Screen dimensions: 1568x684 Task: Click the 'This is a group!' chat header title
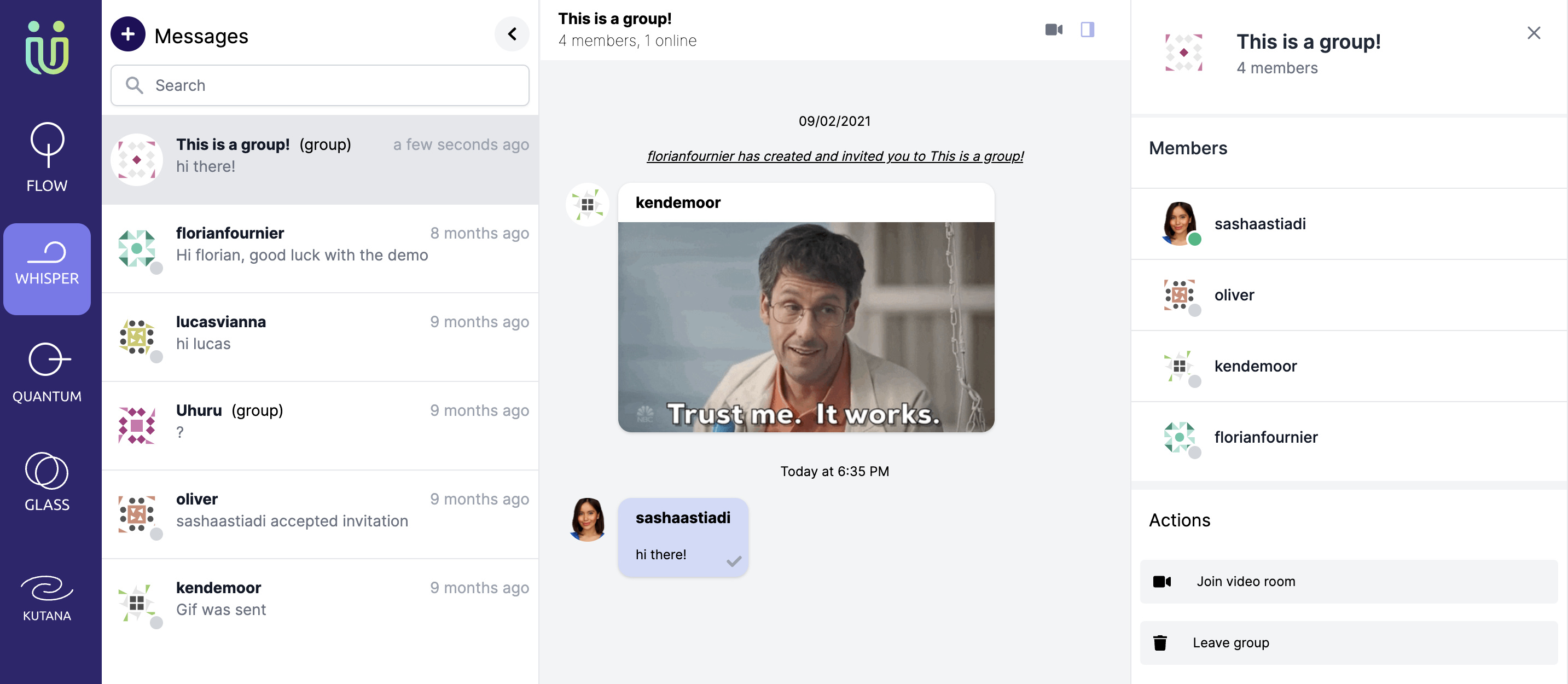click(615, 19)
